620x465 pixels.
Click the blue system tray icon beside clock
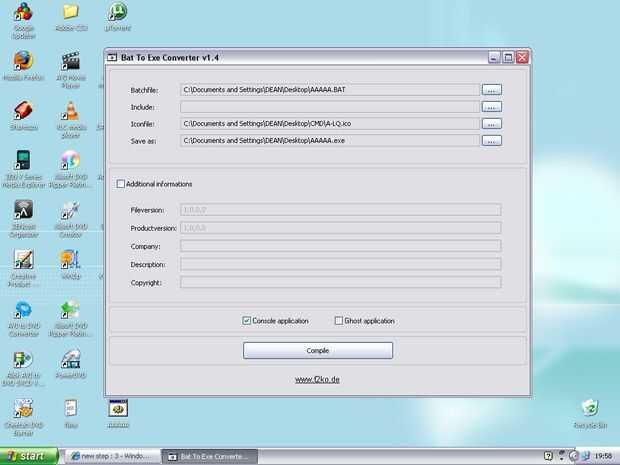pyautogui.click(x=586, y=456)
